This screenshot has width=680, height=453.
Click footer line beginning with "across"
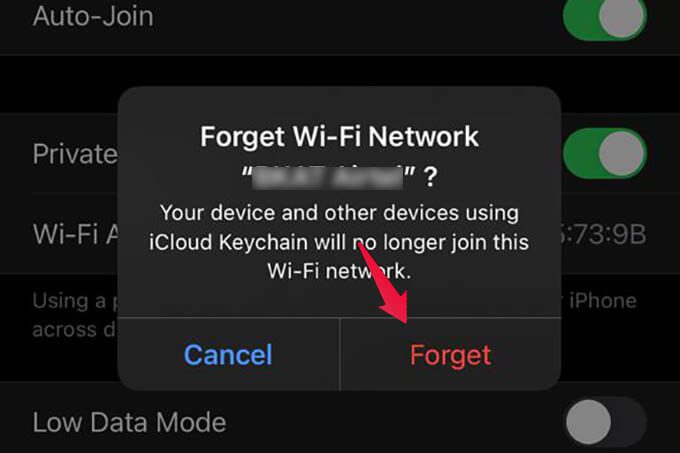pos(75,329)
